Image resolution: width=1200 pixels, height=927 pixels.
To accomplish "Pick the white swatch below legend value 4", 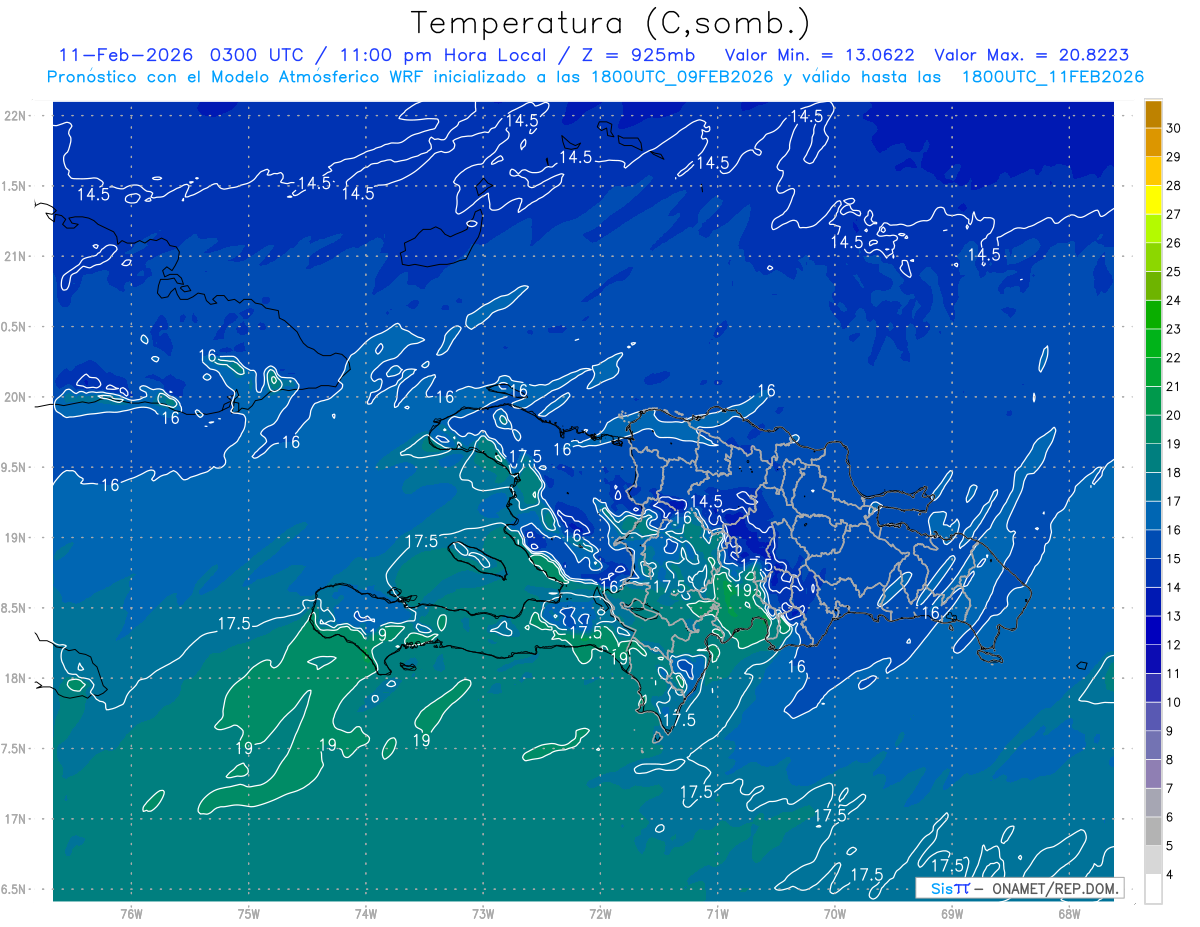I will tap(1153, 890).
